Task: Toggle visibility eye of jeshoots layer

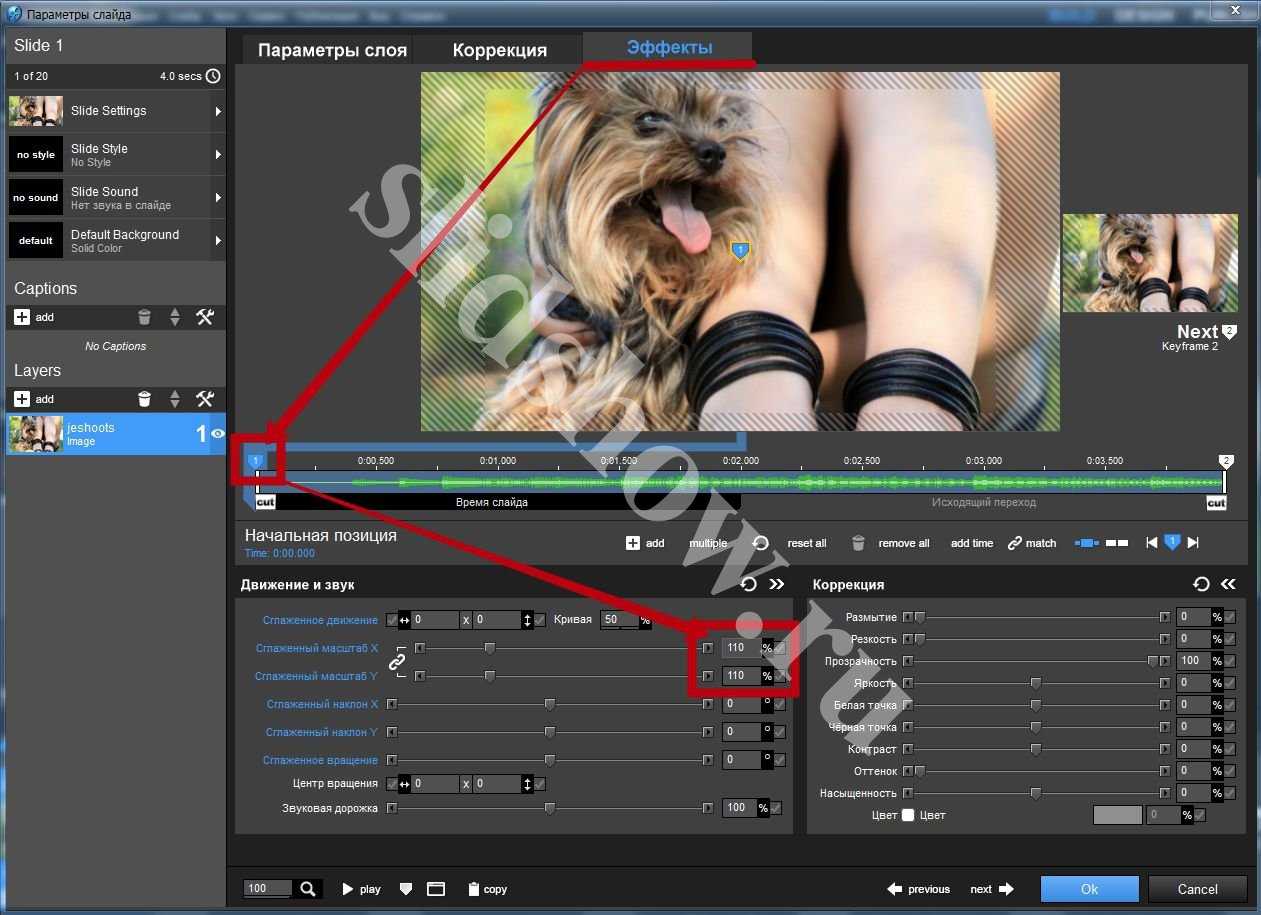Action: click(x=217, y=434)
